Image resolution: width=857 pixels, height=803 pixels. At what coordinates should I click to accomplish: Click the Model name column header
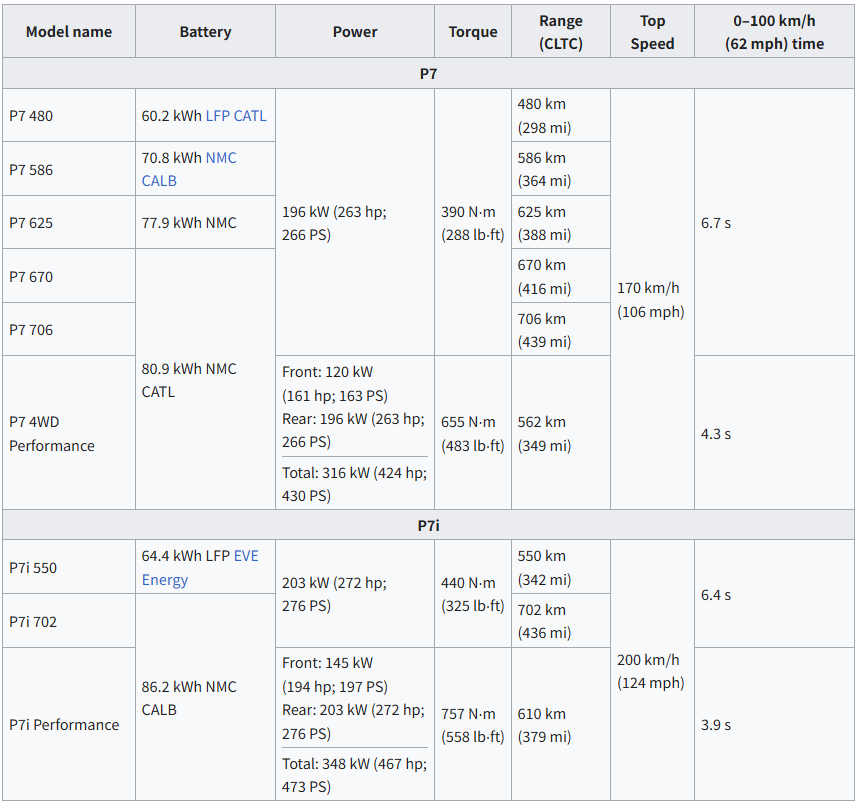point(69,32)
